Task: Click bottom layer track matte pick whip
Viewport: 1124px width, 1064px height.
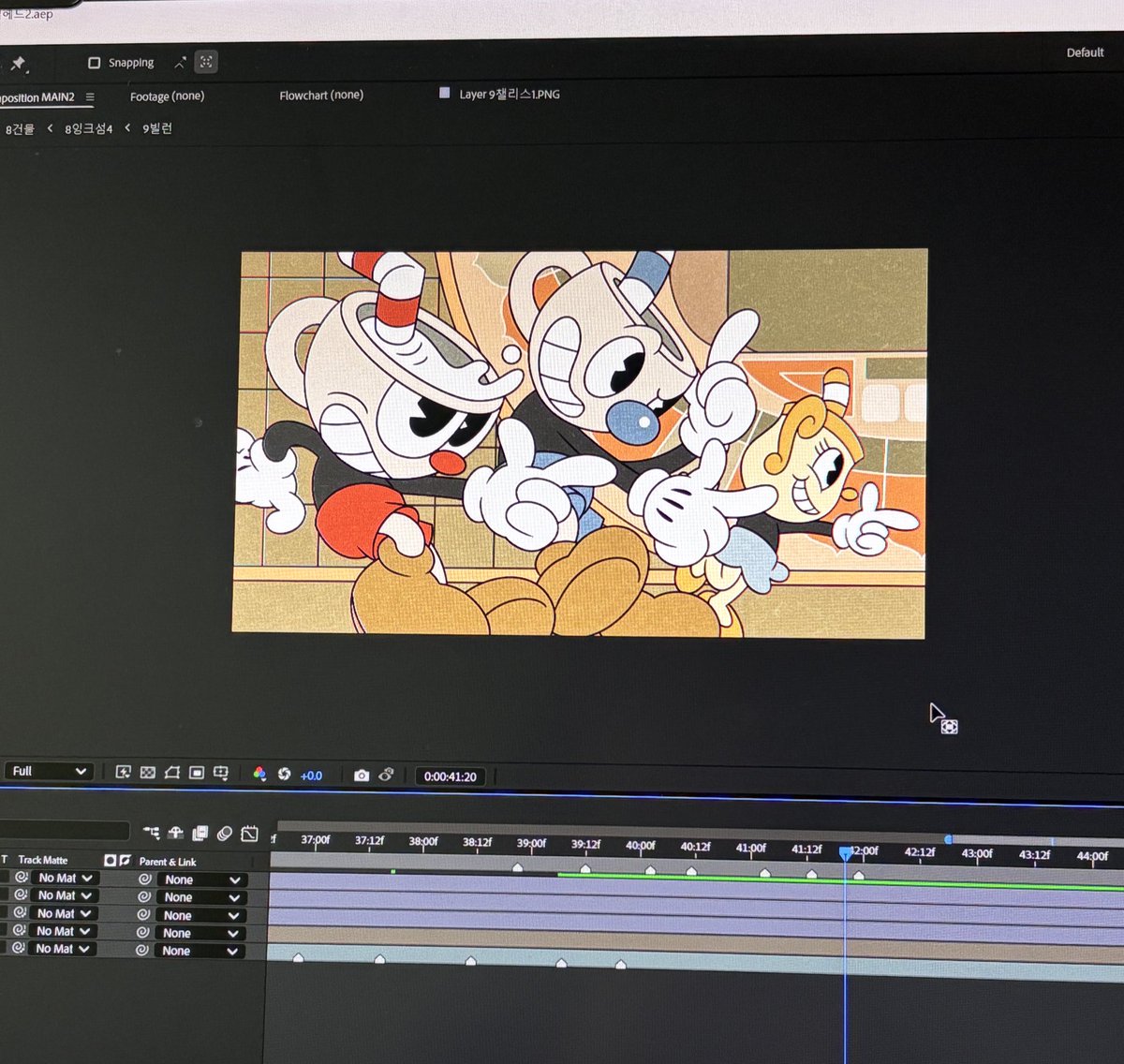Action: click(x=18, y=949)
